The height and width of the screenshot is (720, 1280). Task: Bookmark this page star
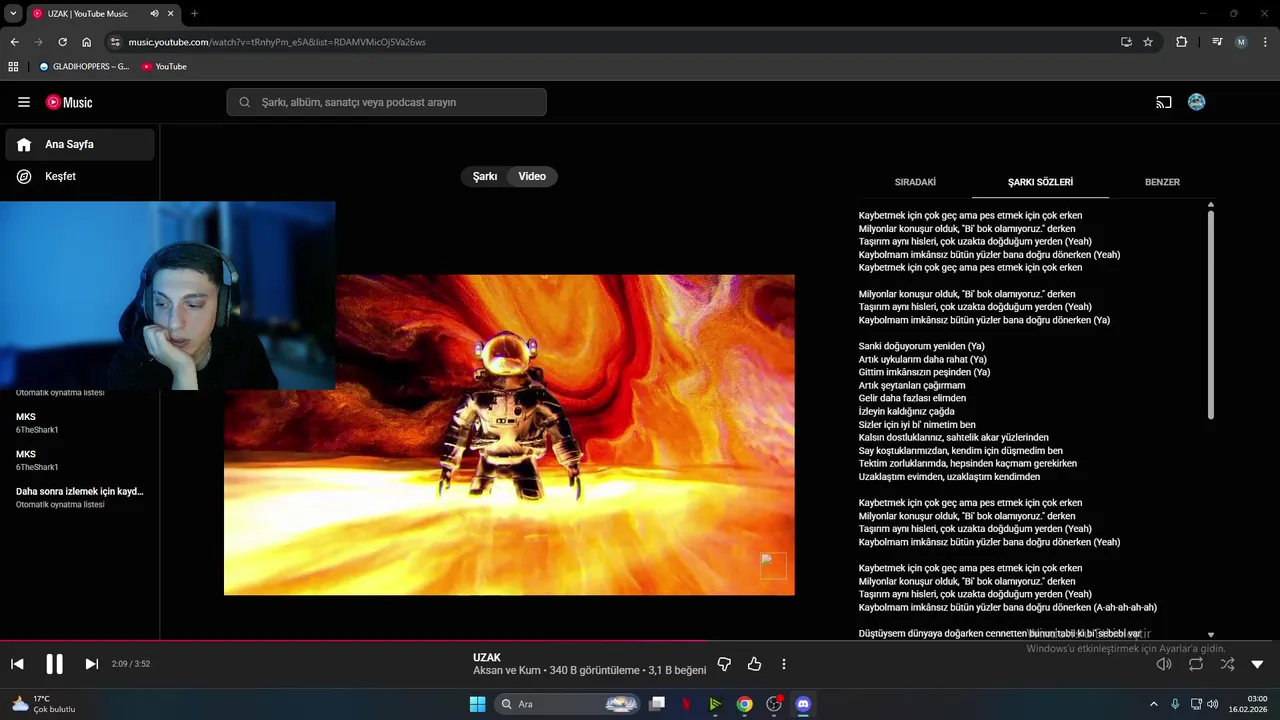point(1148,42)
